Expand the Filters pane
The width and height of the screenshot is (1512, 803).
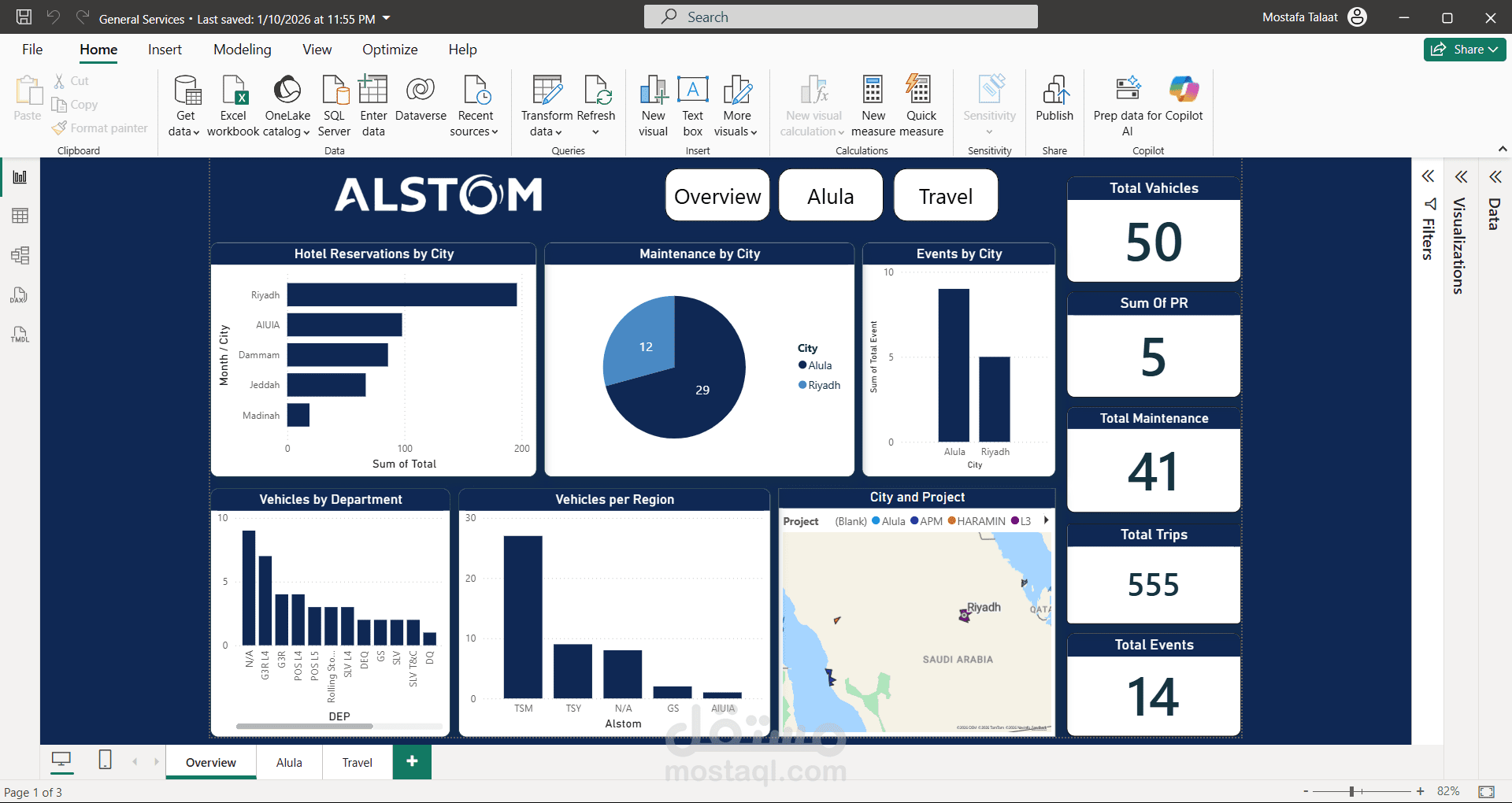(x=1428, y=176)
